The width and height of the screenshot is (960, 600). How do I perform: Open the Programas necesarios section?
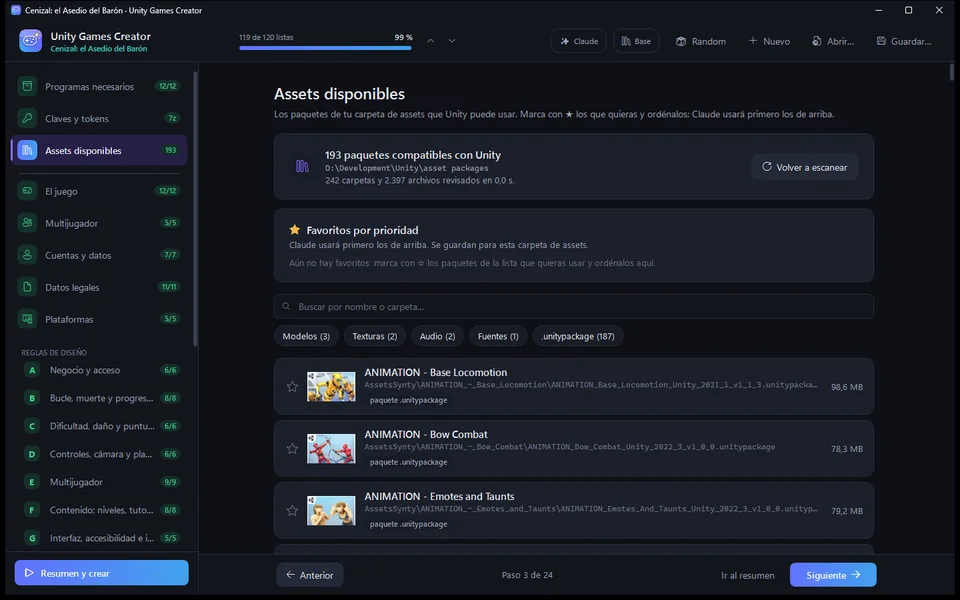pyautogui.click(x=99, y=86)
